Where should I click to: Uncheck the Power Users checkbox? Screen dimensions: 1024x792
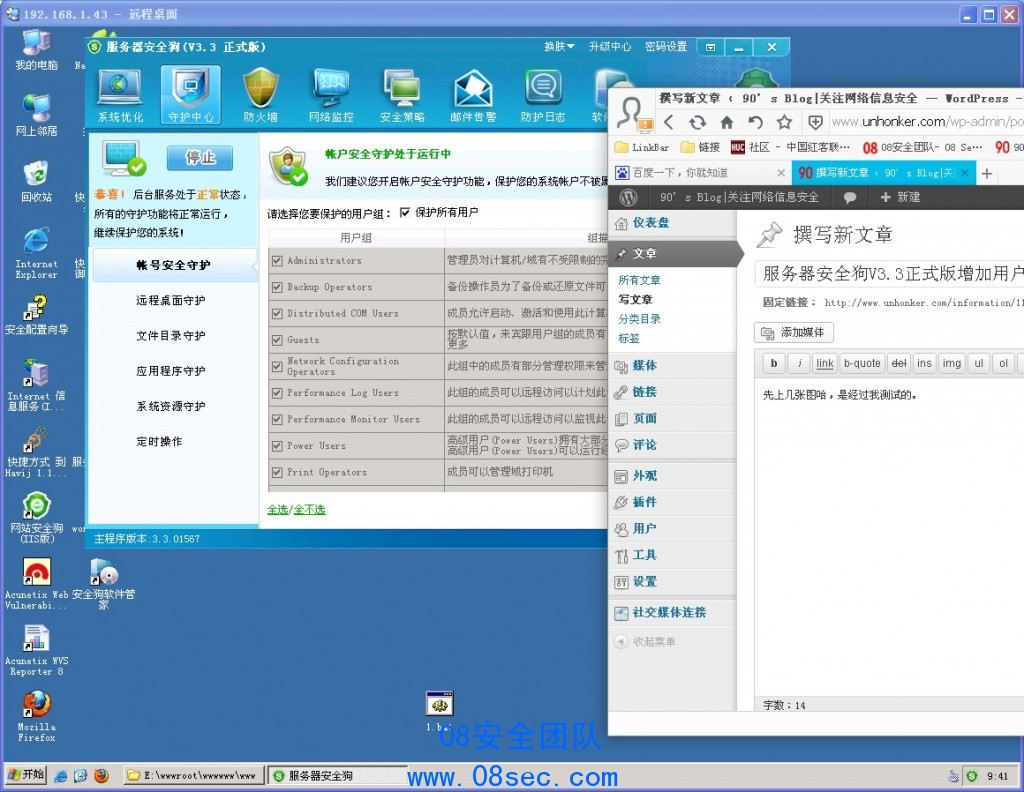coord(277,446)
